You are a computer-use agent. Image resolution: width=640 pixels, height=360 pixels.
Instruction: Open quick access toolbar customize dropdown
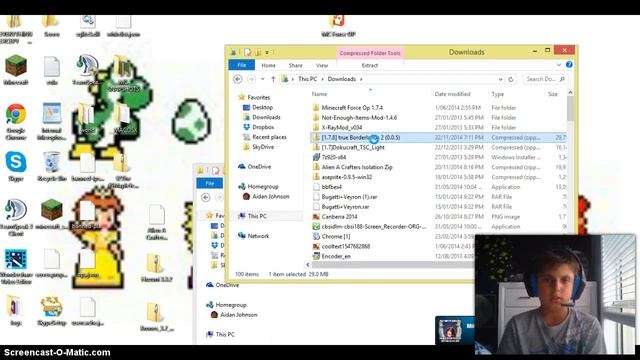pyautogui.click(x=267, y=52)
